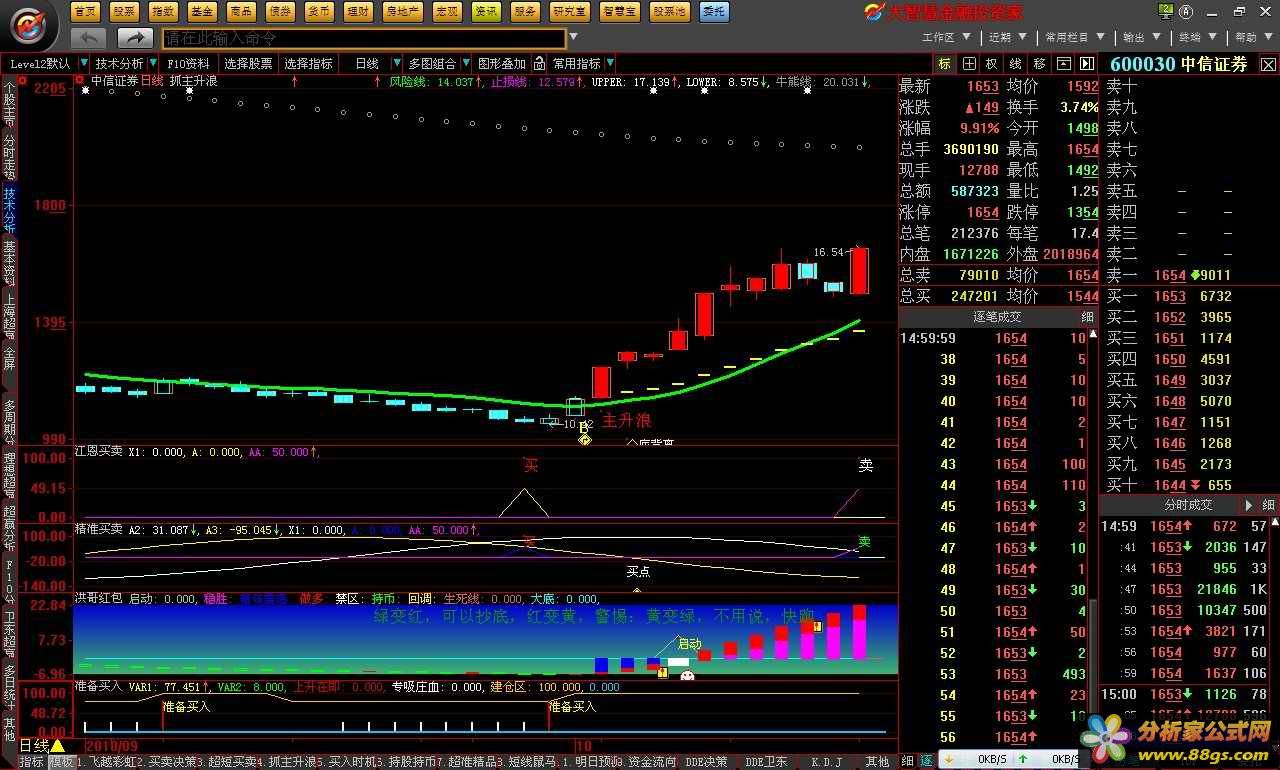The height and width of the screenshot is (770, 1280).
Task: Open the 股票池 toolbar button
Action: point(669,11)
